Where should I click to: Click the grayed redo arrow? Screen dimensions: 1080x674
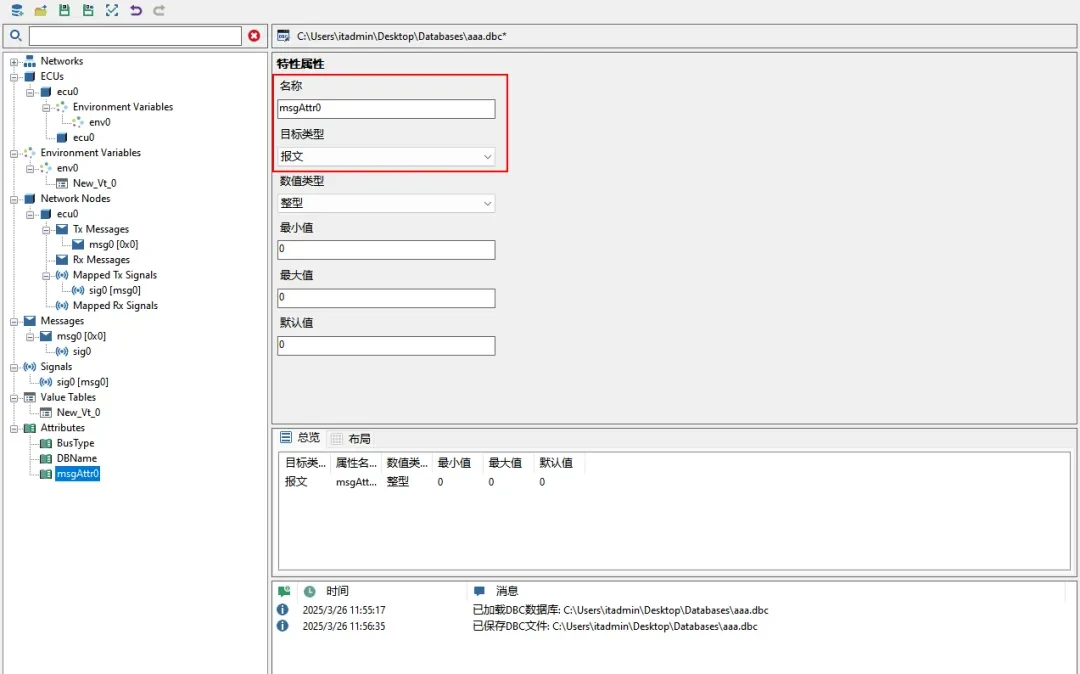tap(159, 10)
